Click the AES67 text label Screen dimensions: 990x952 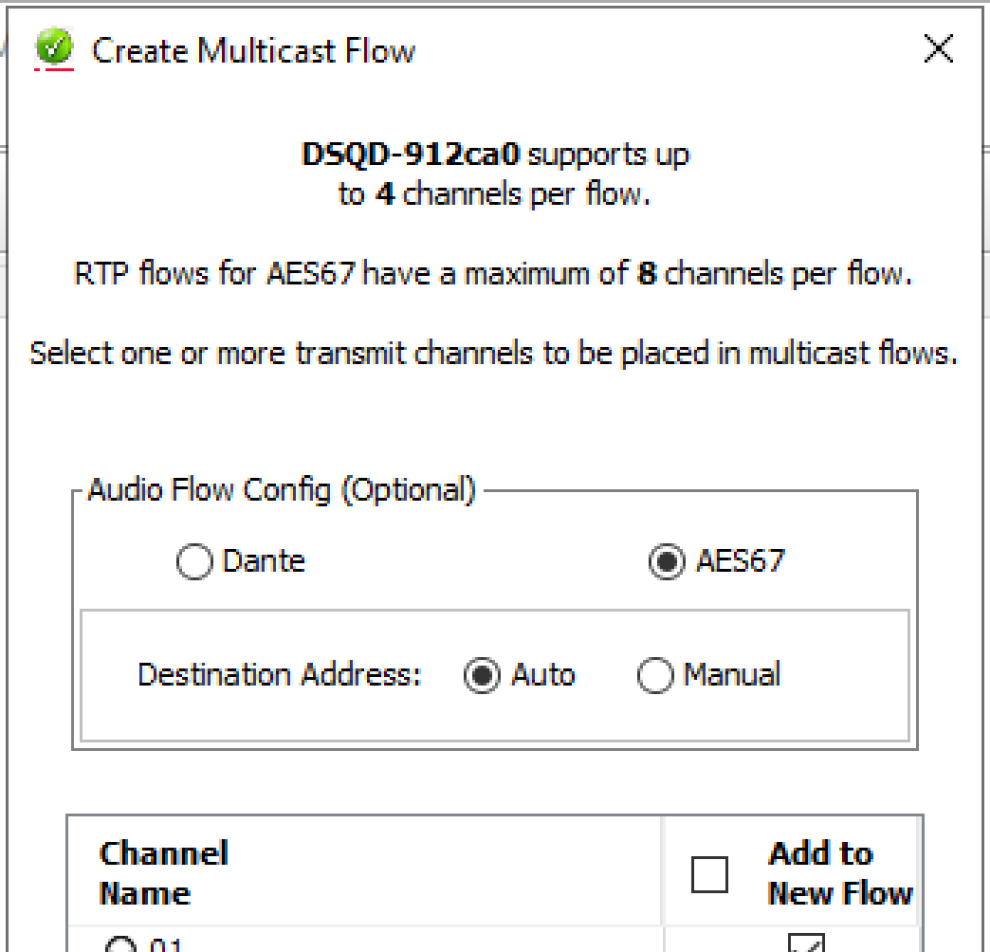point(740,561)
